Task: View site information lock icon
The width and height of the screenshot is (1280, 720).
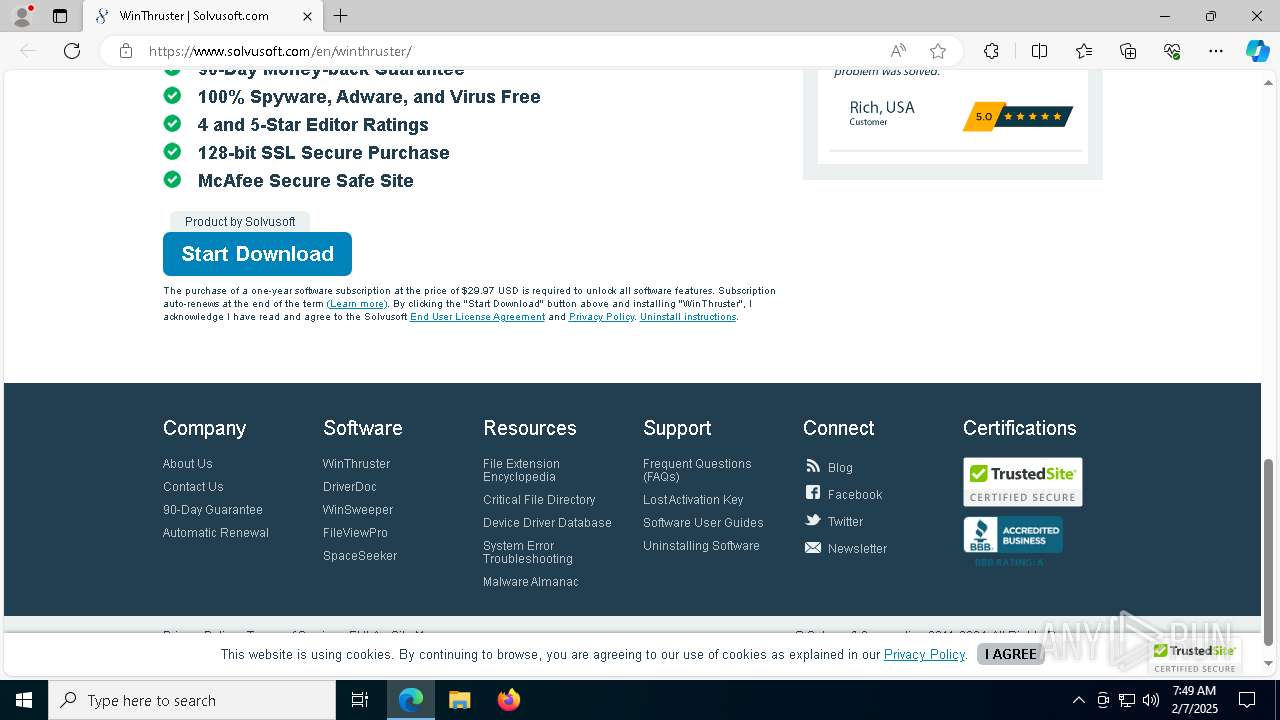Action: click(126, 51)
